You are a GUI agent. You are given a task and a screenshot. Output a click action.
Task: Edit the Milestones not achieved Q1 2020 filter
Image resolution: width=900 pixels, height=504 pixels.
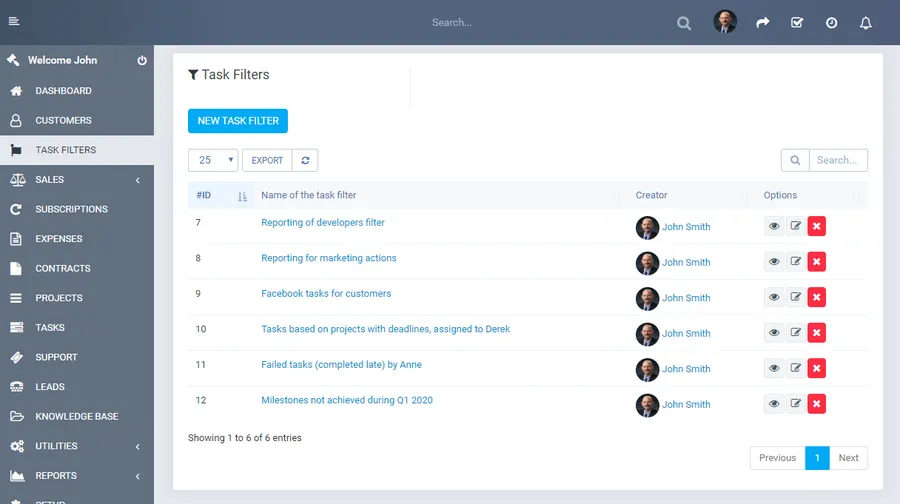click(x=796, y=404)
